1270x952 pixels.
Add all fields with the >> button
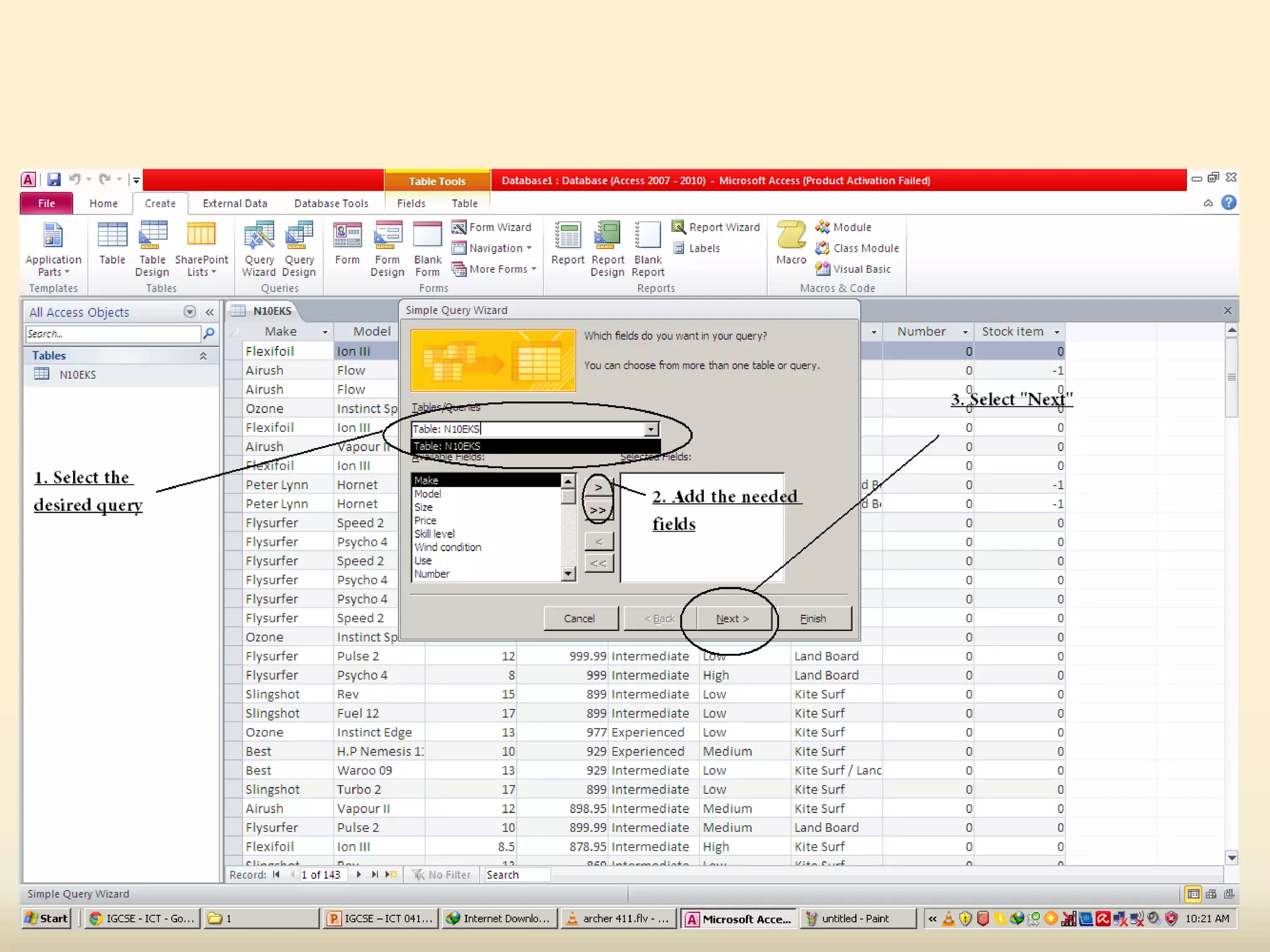click(598, 510)
